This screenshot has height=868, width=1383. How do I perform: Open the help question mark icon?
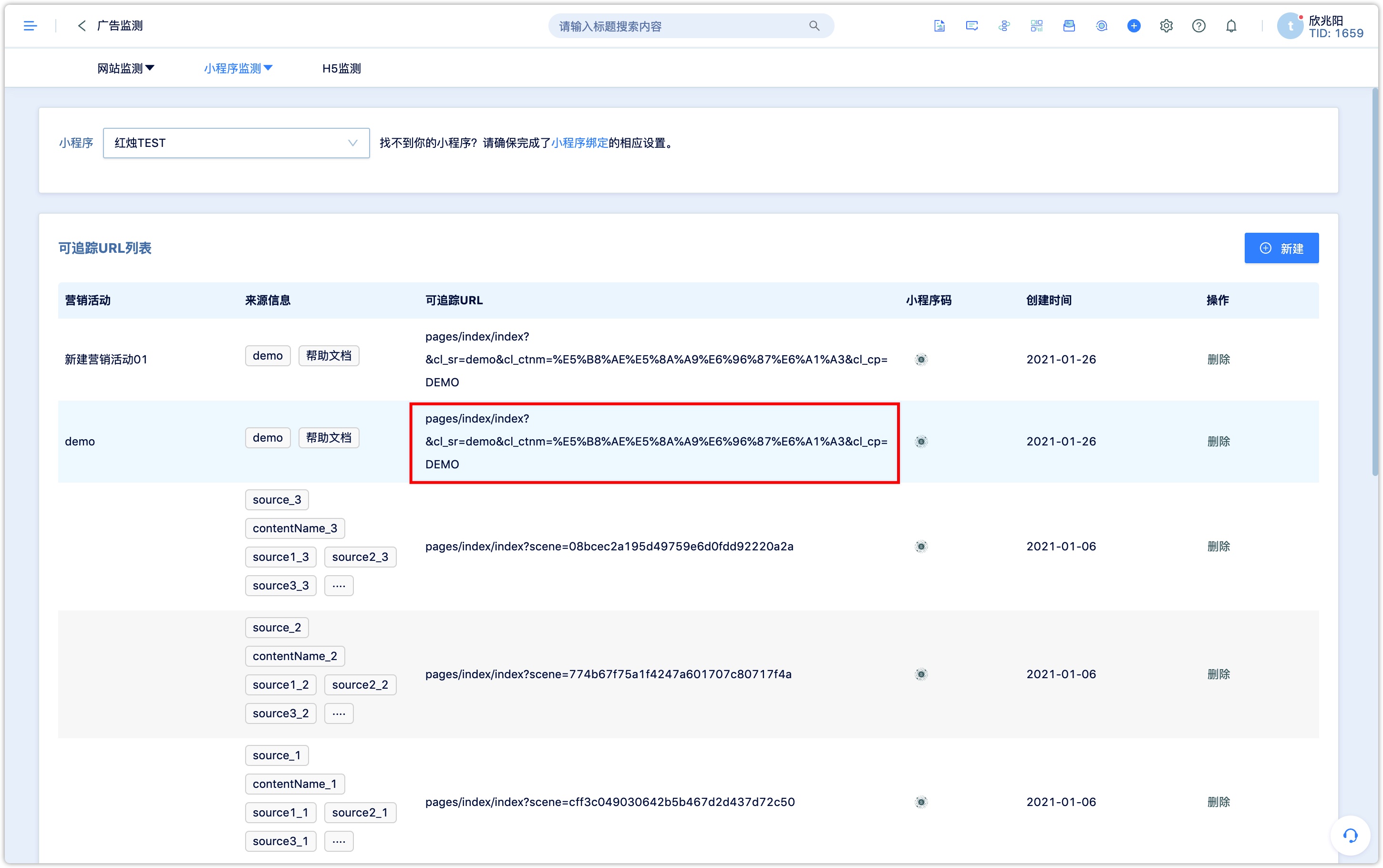1198,26
